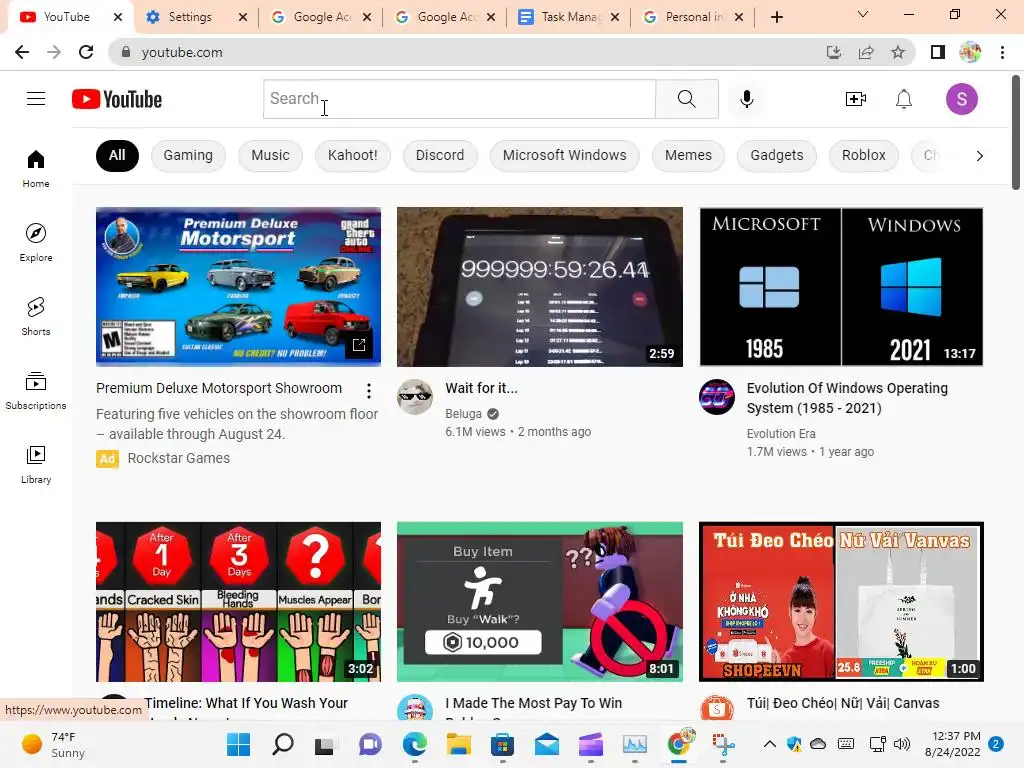The height and width of the screenshot is (768, 1024).
Task: Open Explore in sidebar
Action: pyautogui.click(x=36, y=243)
